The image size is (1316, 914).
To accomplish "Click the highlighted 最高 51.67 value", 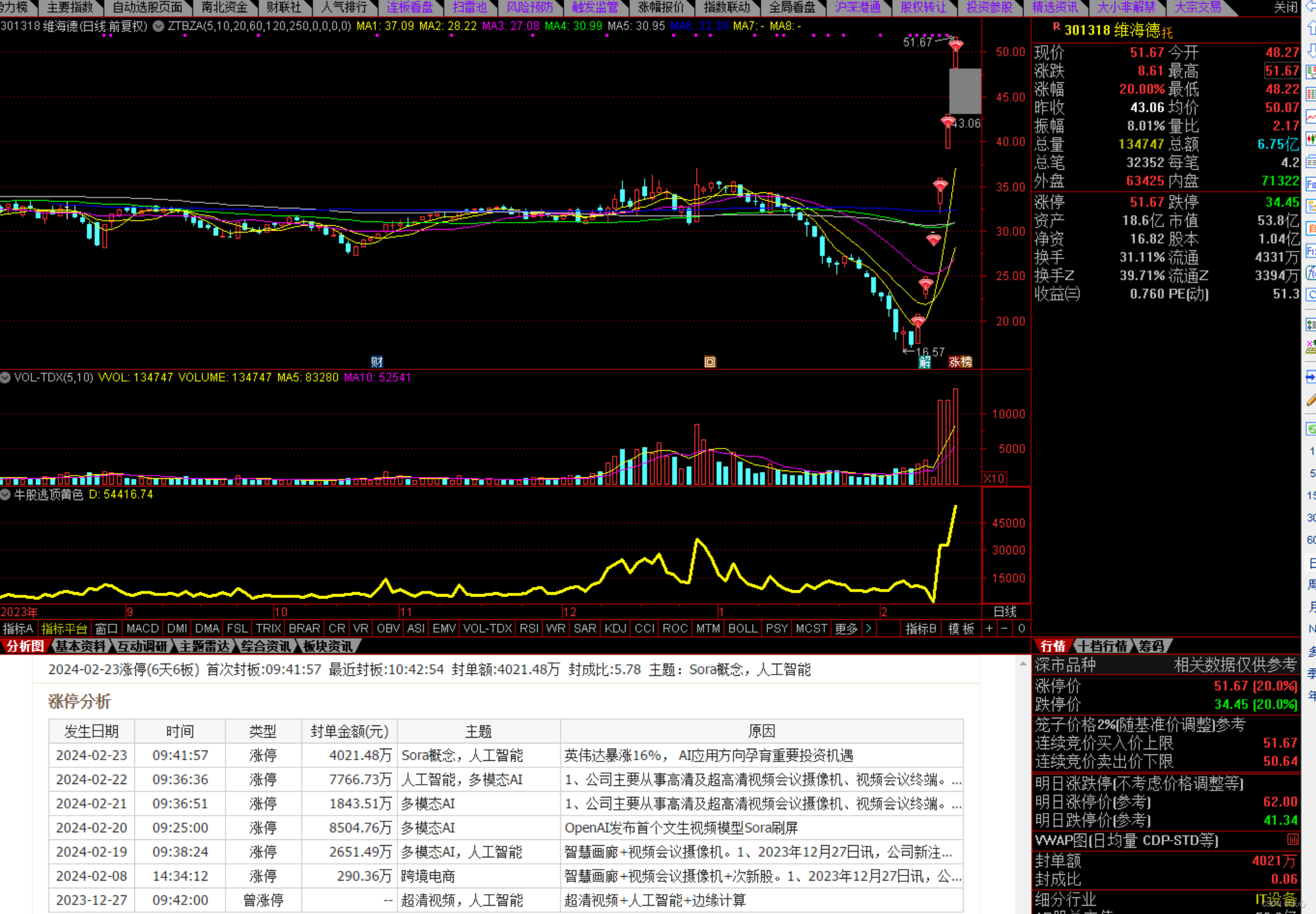I will (1282, 71).
